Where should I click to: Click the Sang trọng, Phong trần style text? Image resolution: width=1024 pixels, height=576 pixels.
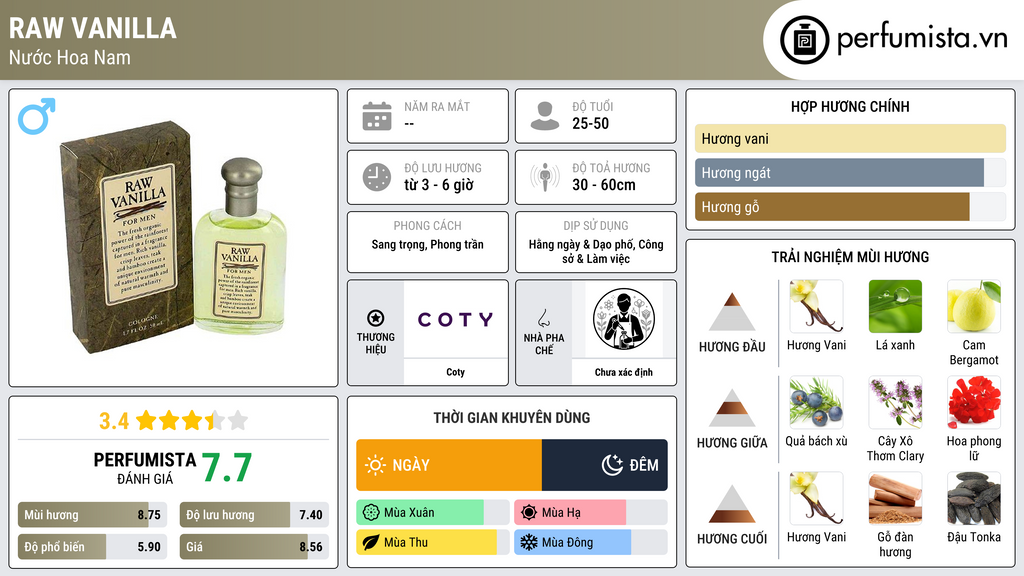click(428, 244)
